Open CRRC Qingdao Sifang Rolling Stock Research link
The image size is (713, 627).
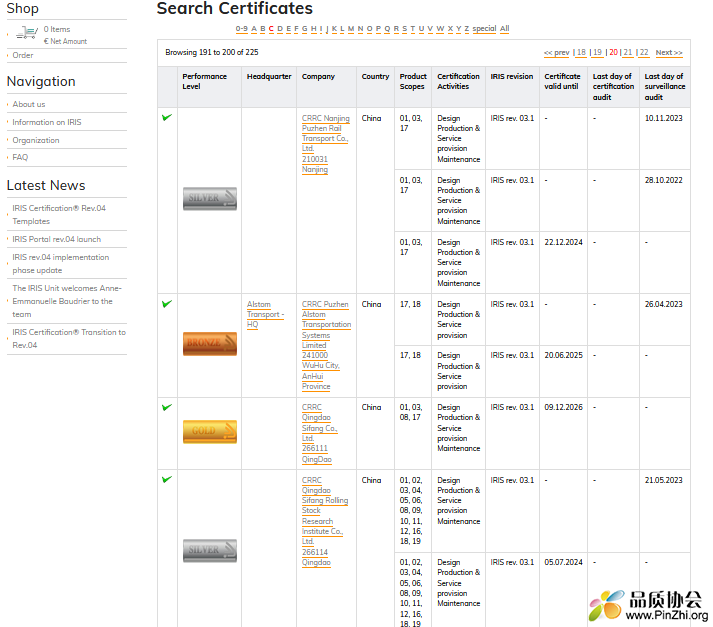(325, 522)
